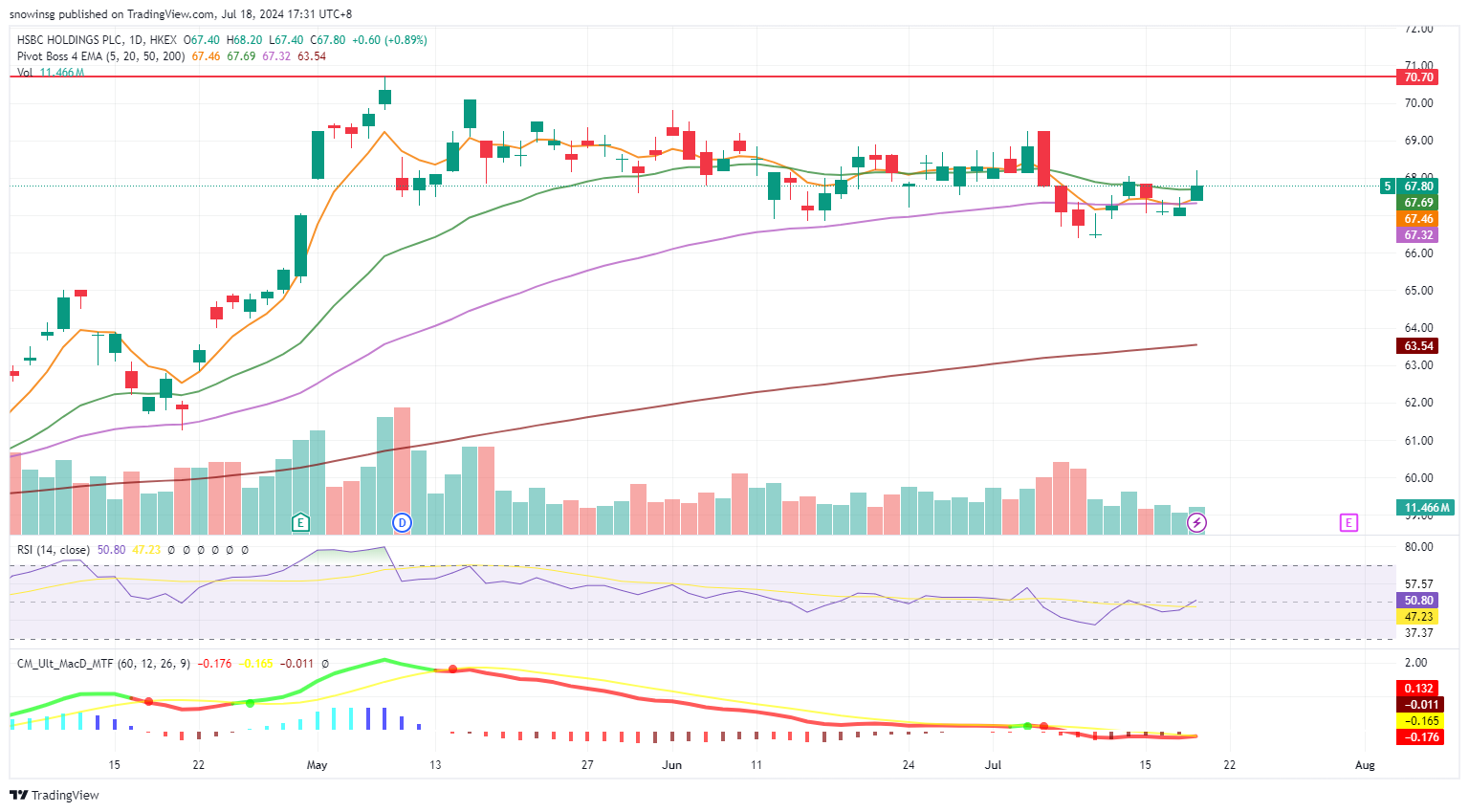Click the purple 67.32 EMA price label

[x=1417, y=235]
